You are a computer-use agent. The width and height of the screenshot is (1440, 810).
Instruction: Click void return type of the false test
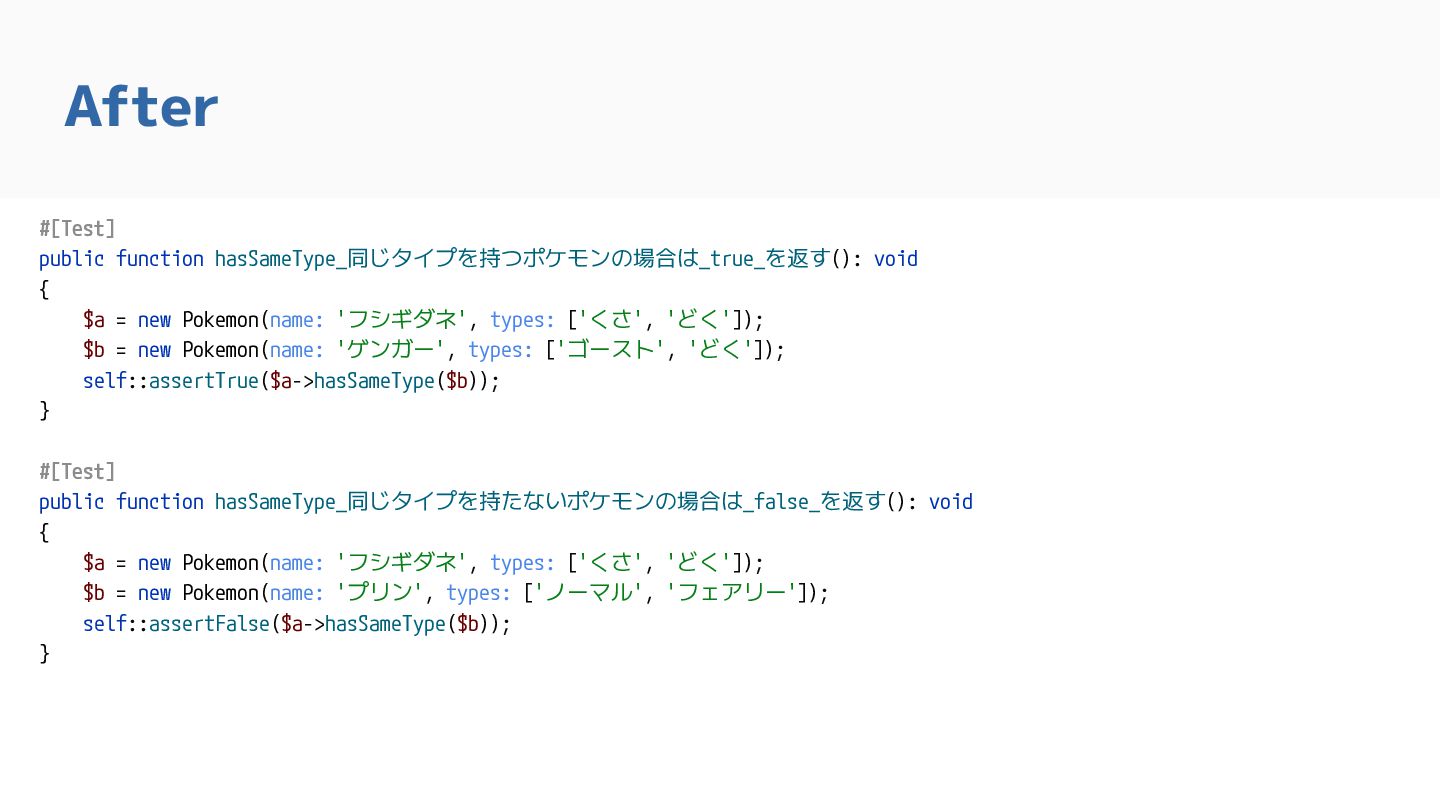point(951,502)
